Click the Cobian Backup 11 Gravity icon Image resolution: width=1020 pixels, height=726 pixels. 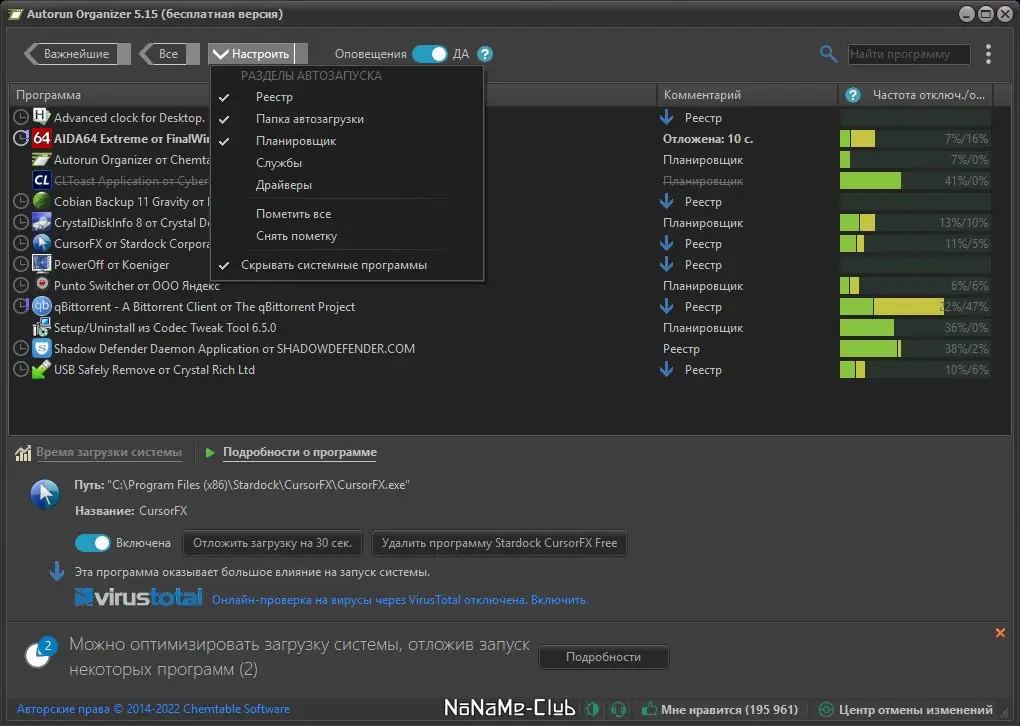click(x=42, y=201)
